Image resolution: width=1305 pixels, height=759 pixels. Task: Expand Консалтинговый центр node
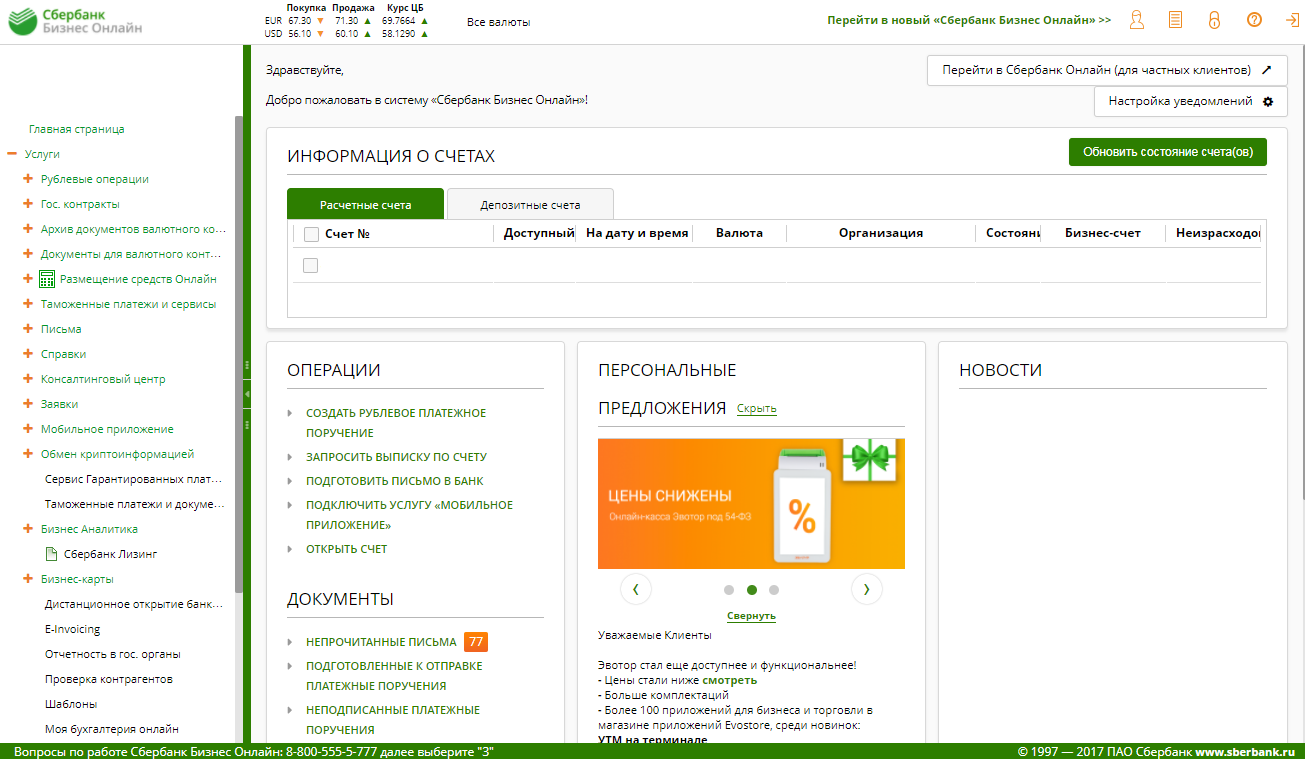pyautogui.click(x=28, y=379)
